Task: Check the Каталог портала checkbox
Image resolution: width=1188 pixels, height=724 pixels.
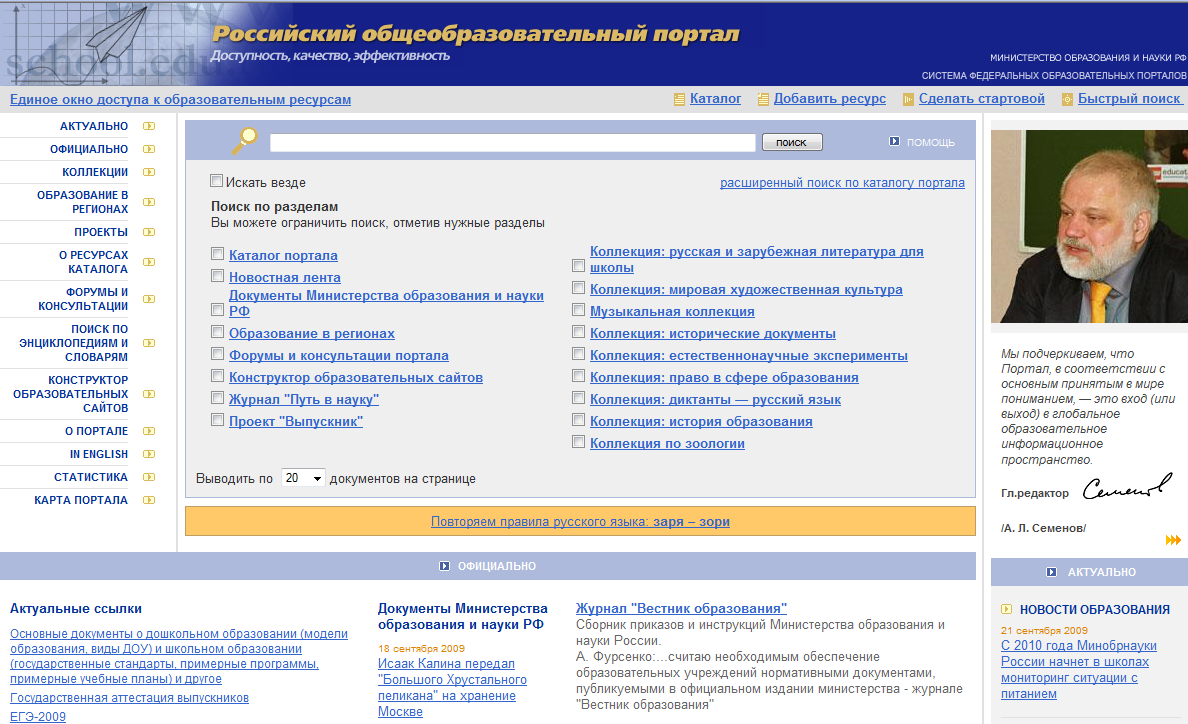Action: [217, 254]
